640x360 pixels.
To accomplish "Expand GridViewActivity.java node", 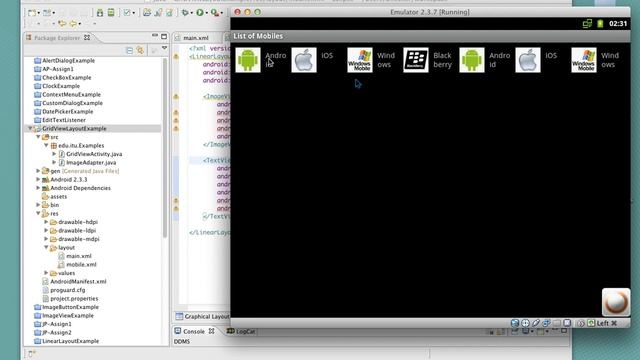I will [54, 154].
